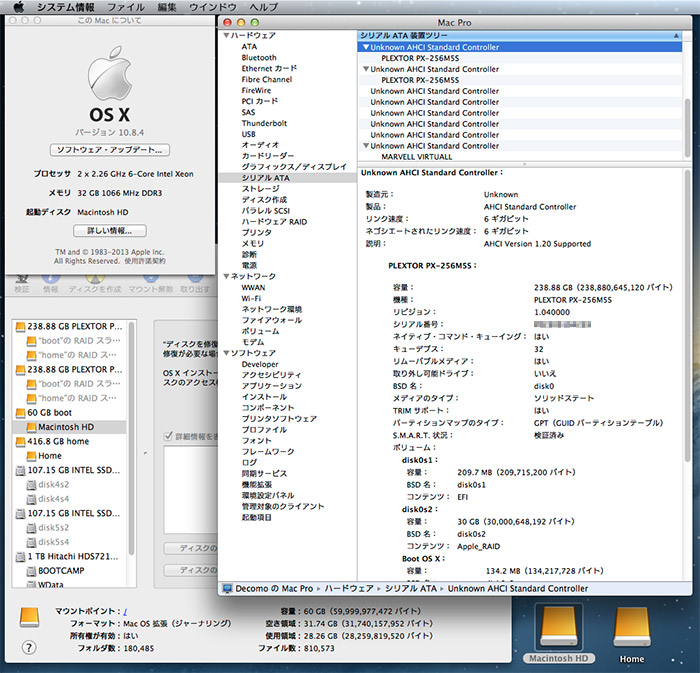Screen dimensions: 700x673
Task: Collapse the second Unknown AHCI controller above PLEXTOR
Action: (366, 69)
